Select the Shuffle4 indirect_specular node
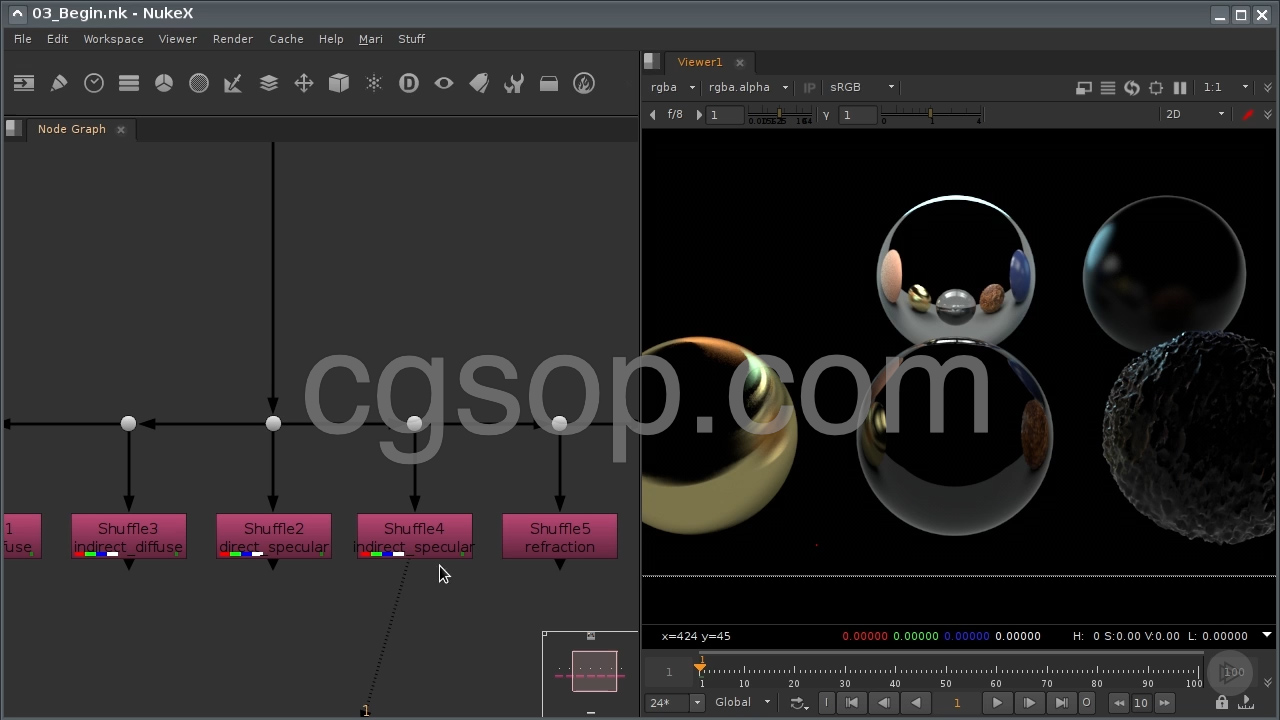1280x720 pixels. click(x=415, y=537)
